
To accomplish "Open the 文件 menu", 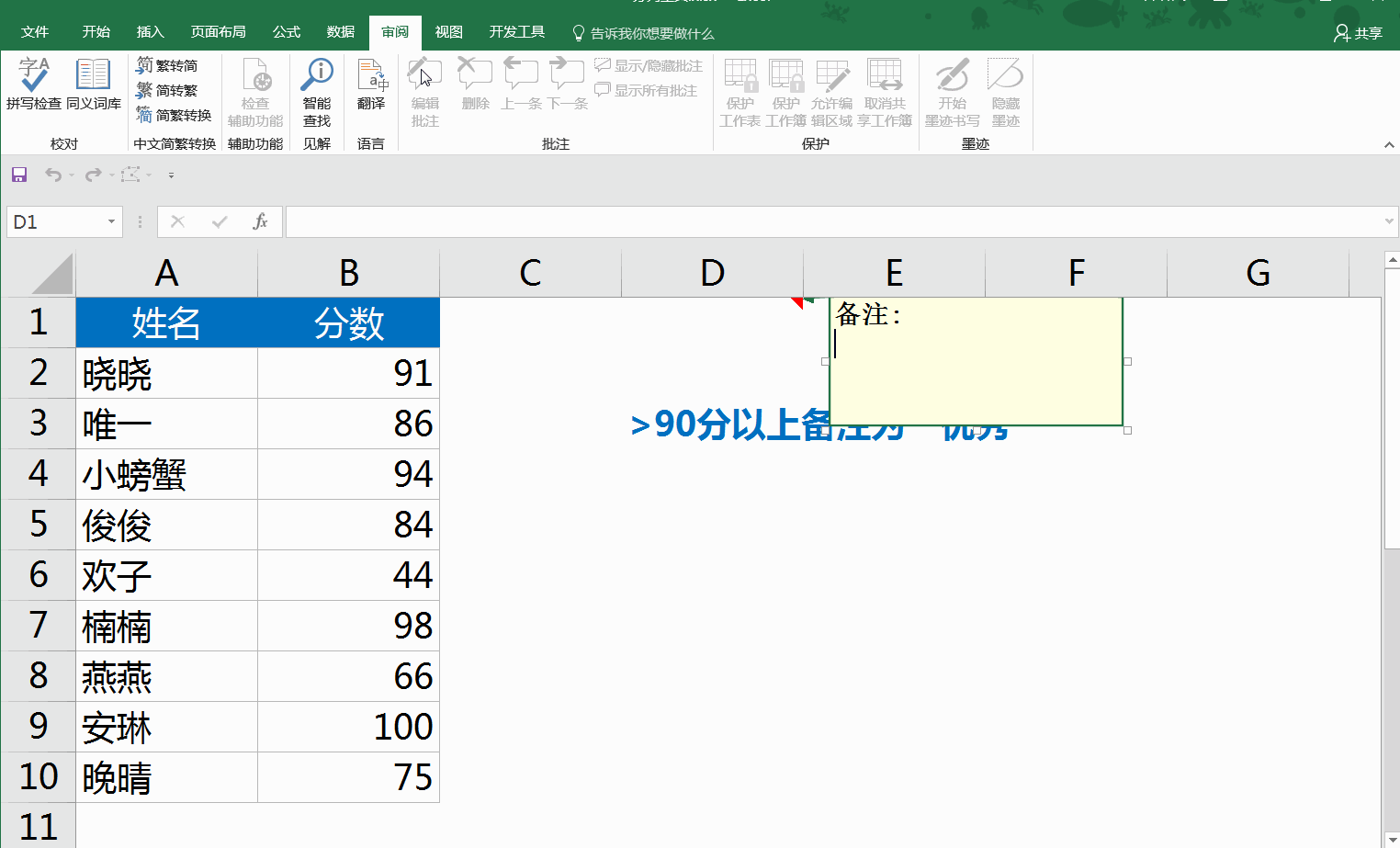I will (x=35, y=30).
